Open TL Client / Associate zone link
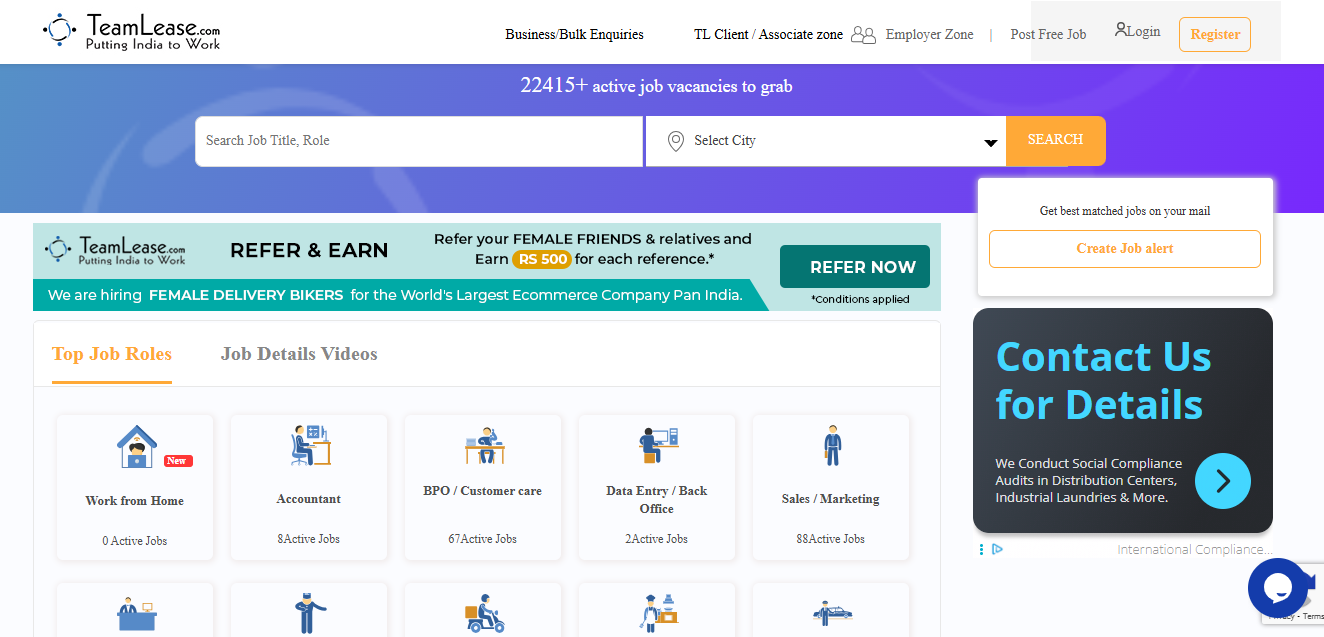Screen dimensions: 1324x637 tap(768, 35)
